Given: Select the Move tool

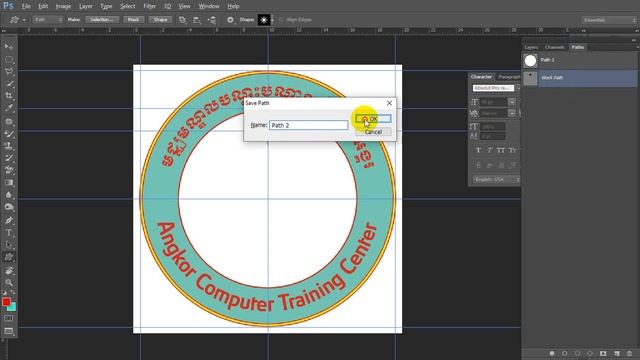Looking at the screenshot, I should [9, 47].
